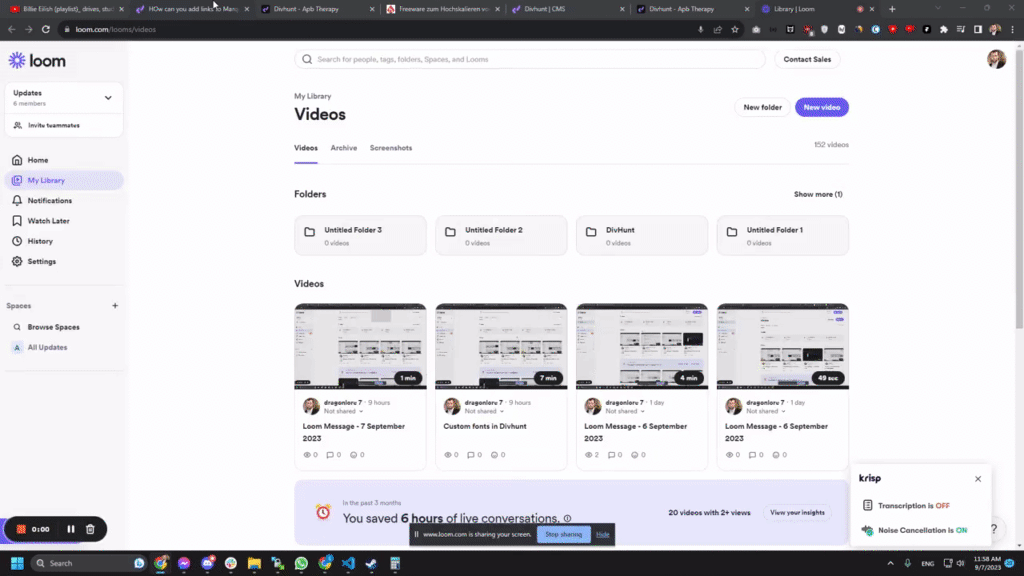Switch to the Billie Eilish playlist browser tab
The image size is (1024, 576).
66,9
